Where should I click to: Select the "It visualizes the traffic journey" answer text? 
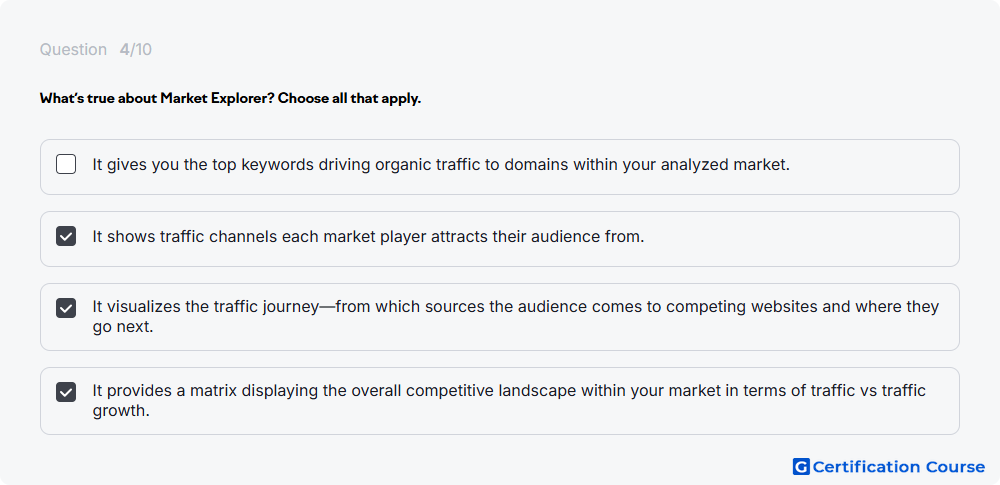click(x=516, y=317)
